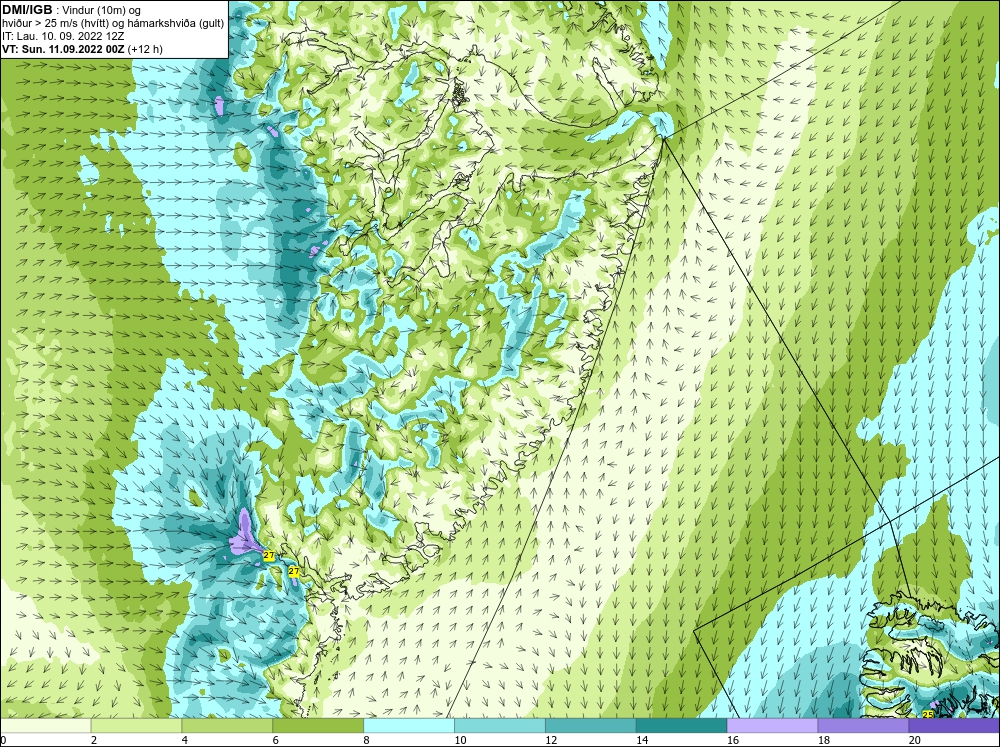Screen dimensions: 1000x747
Task: Click the '20' scale label
Action: (x=915, y=740)
